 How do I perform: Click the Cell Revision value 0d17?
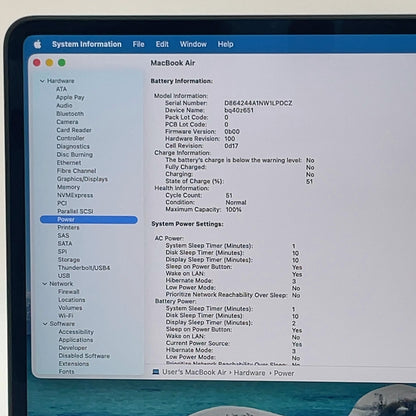click(231, 146)
